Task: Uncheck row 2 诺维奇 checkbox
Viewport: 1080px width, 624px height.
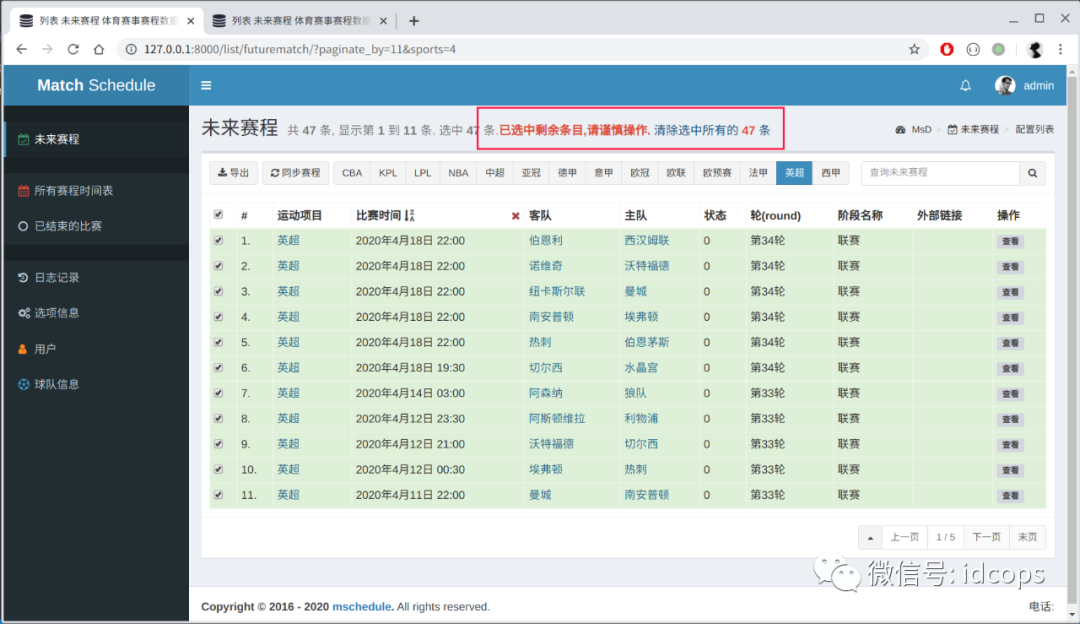Action: click(x=218, y=266)
